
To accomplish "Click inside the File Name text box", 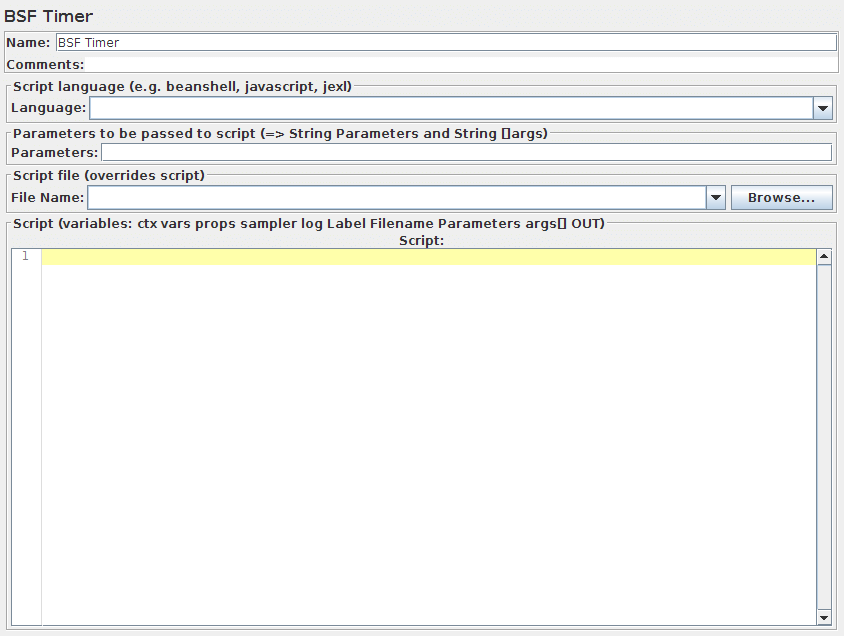I will (x=396, y=198).
